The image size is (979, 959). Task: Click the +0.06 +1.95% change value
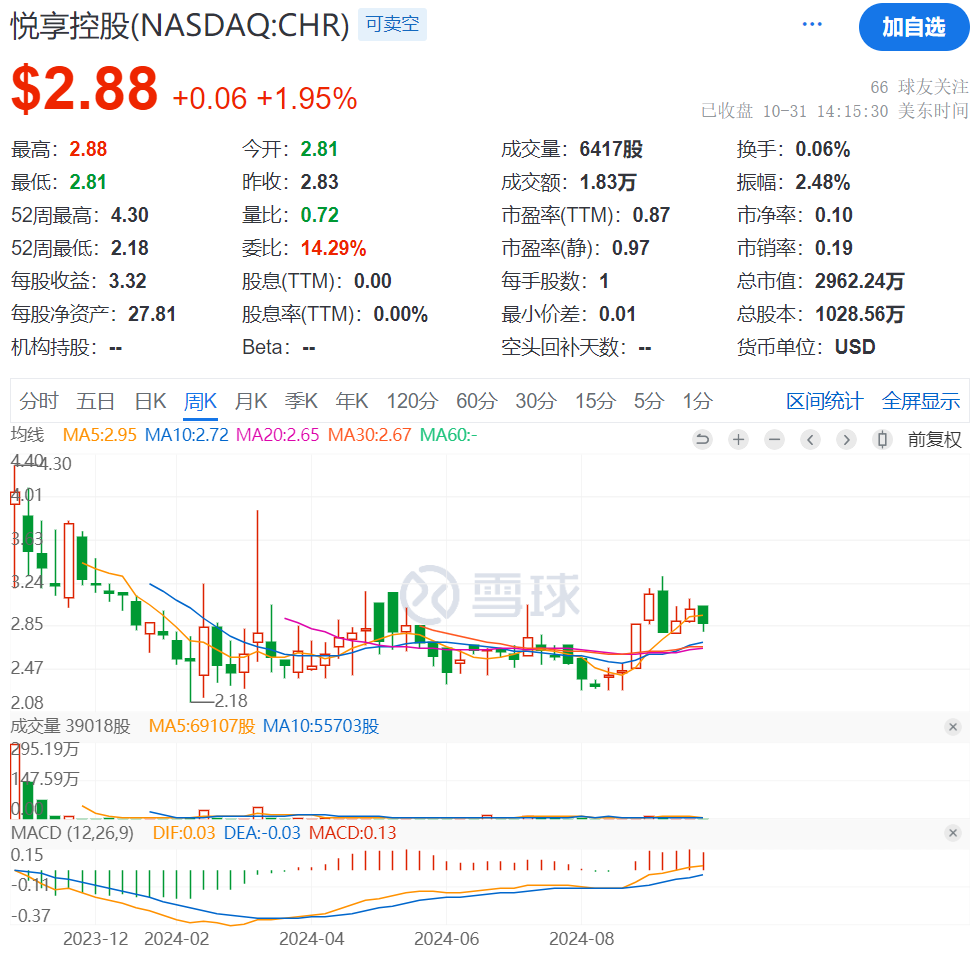[265, 99]
